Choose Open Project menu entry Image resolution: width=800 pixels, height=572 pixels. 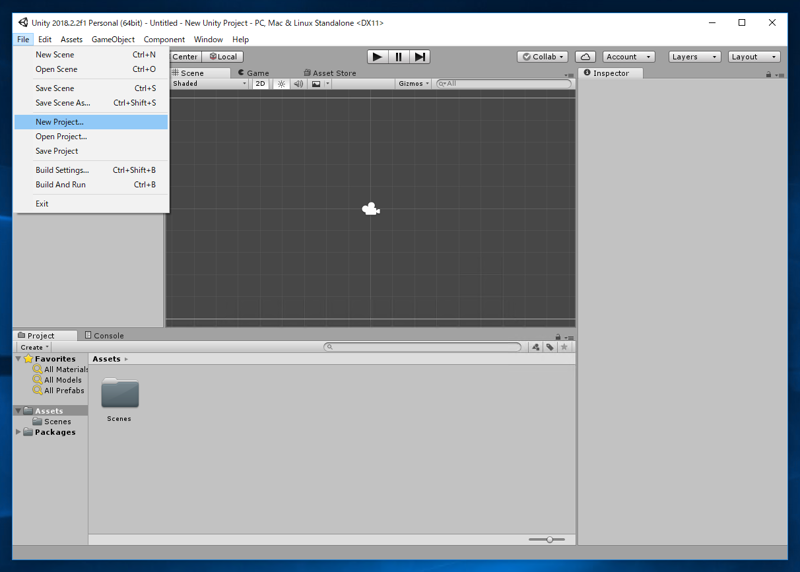[x=91, y=137]
